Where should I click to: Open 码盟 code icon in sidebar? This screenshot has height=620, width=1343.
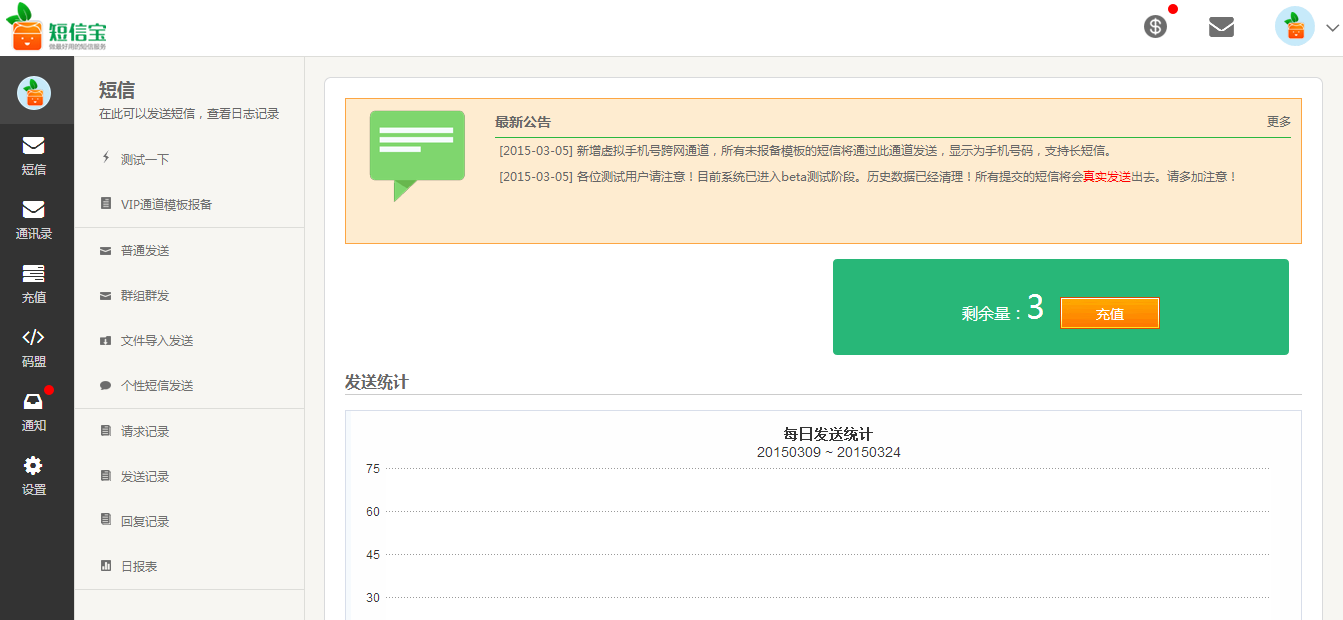click(x=34, y=348)
